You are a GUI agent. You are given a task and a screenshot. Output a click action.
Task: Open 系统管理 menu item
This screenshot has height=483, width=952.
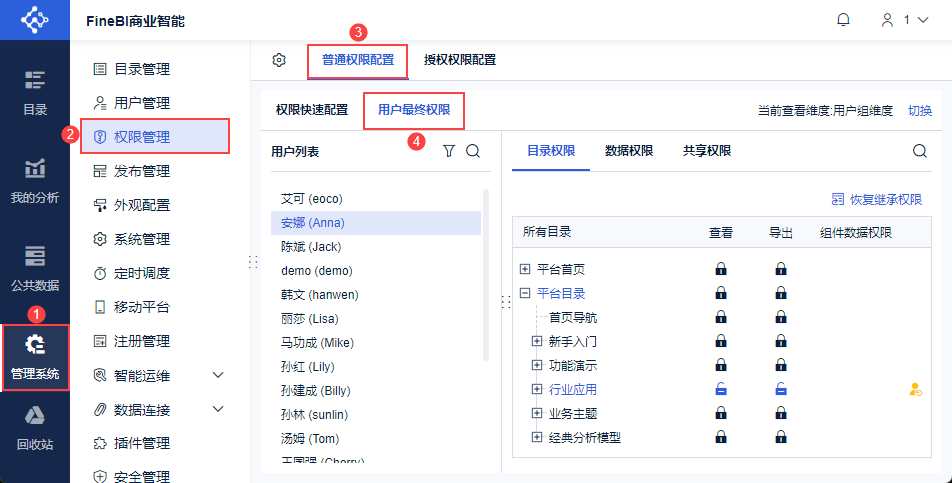click(131, 239)
